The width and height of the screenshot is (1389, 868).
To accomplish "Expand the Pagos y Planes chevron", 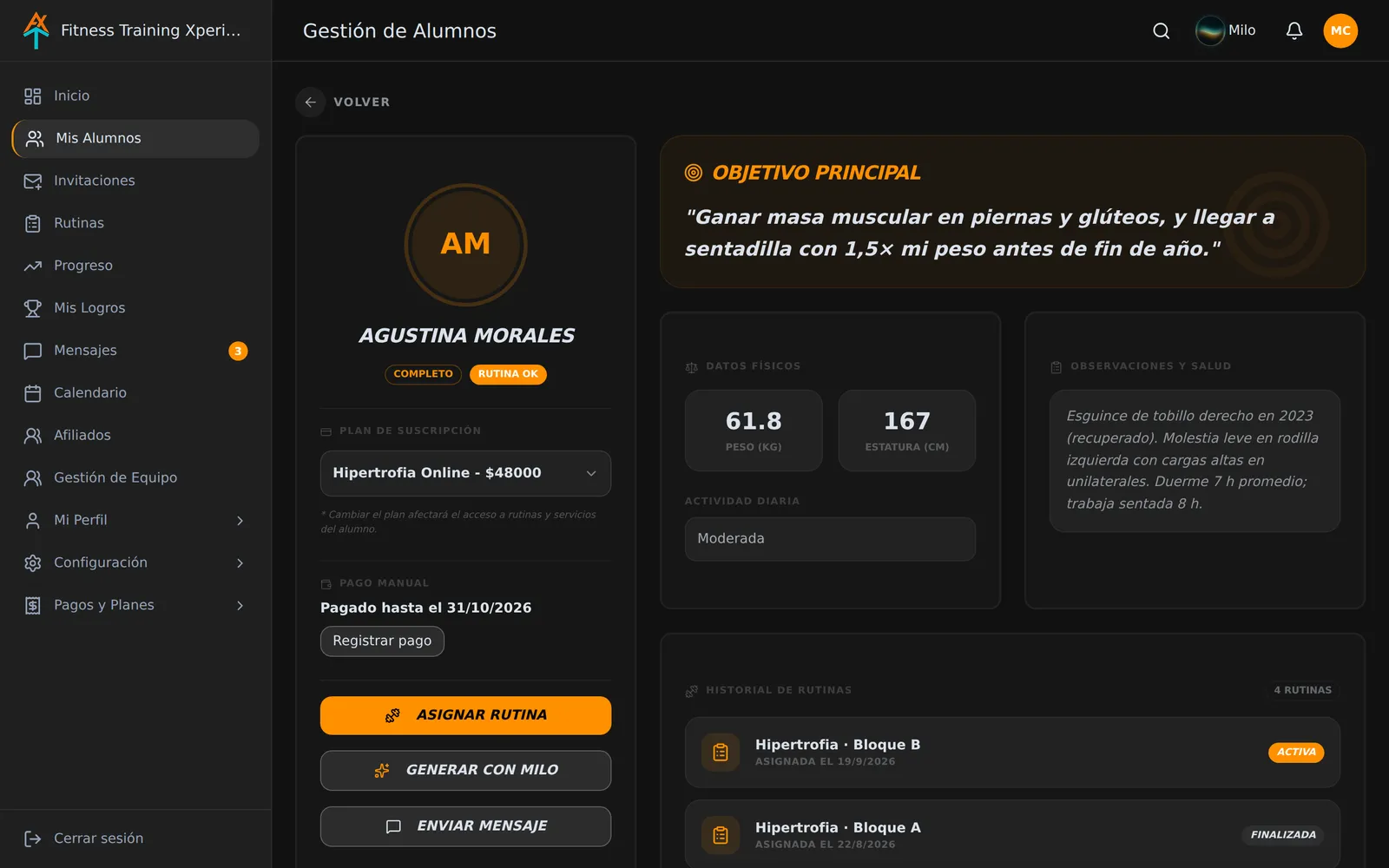I will coord(240,606).
